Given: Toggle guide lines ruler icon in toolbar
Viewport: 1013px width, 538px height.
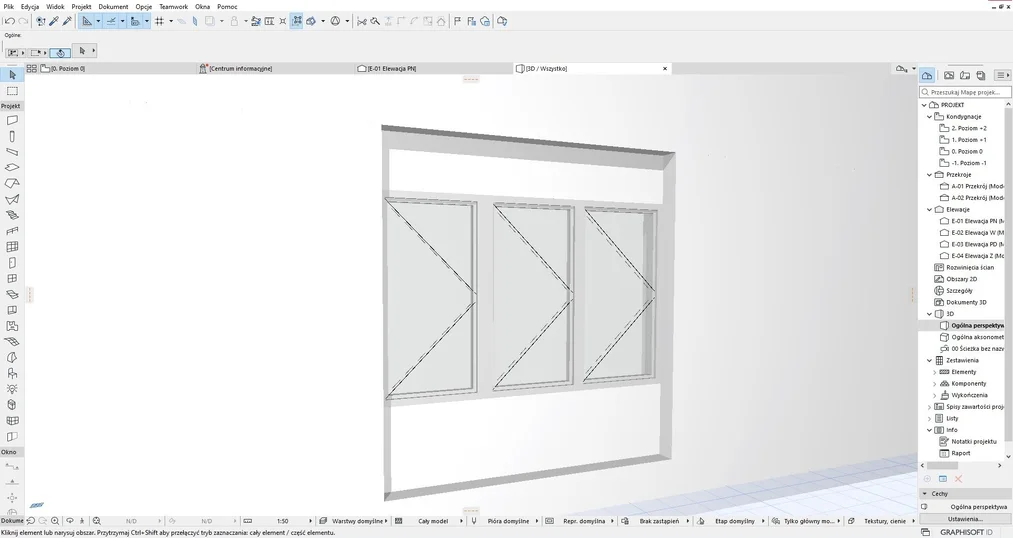Looking at the screenshot, I should [87, 21].
